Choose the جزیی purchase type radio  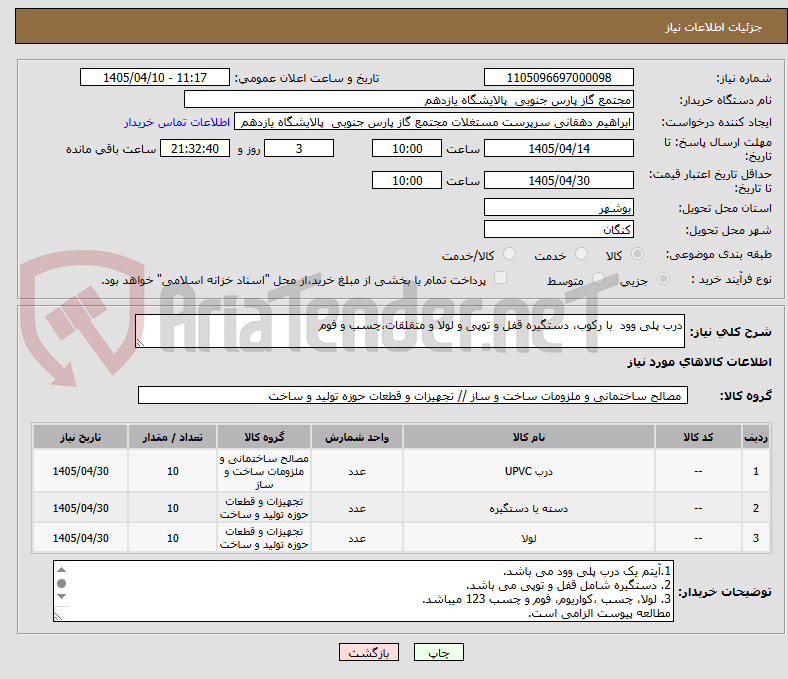(x=663, y=278)
